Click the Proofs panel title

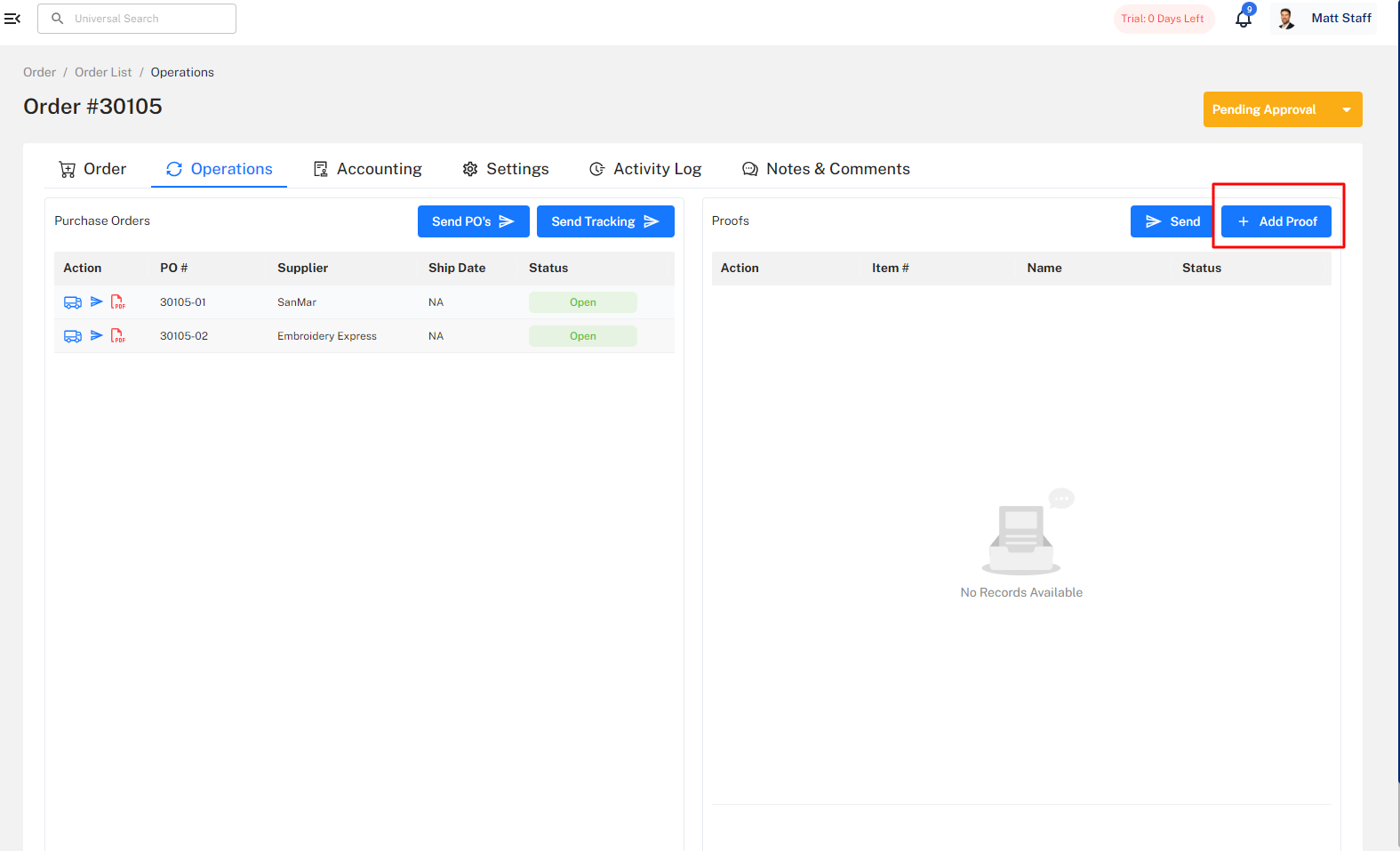[x=731, y=221]
